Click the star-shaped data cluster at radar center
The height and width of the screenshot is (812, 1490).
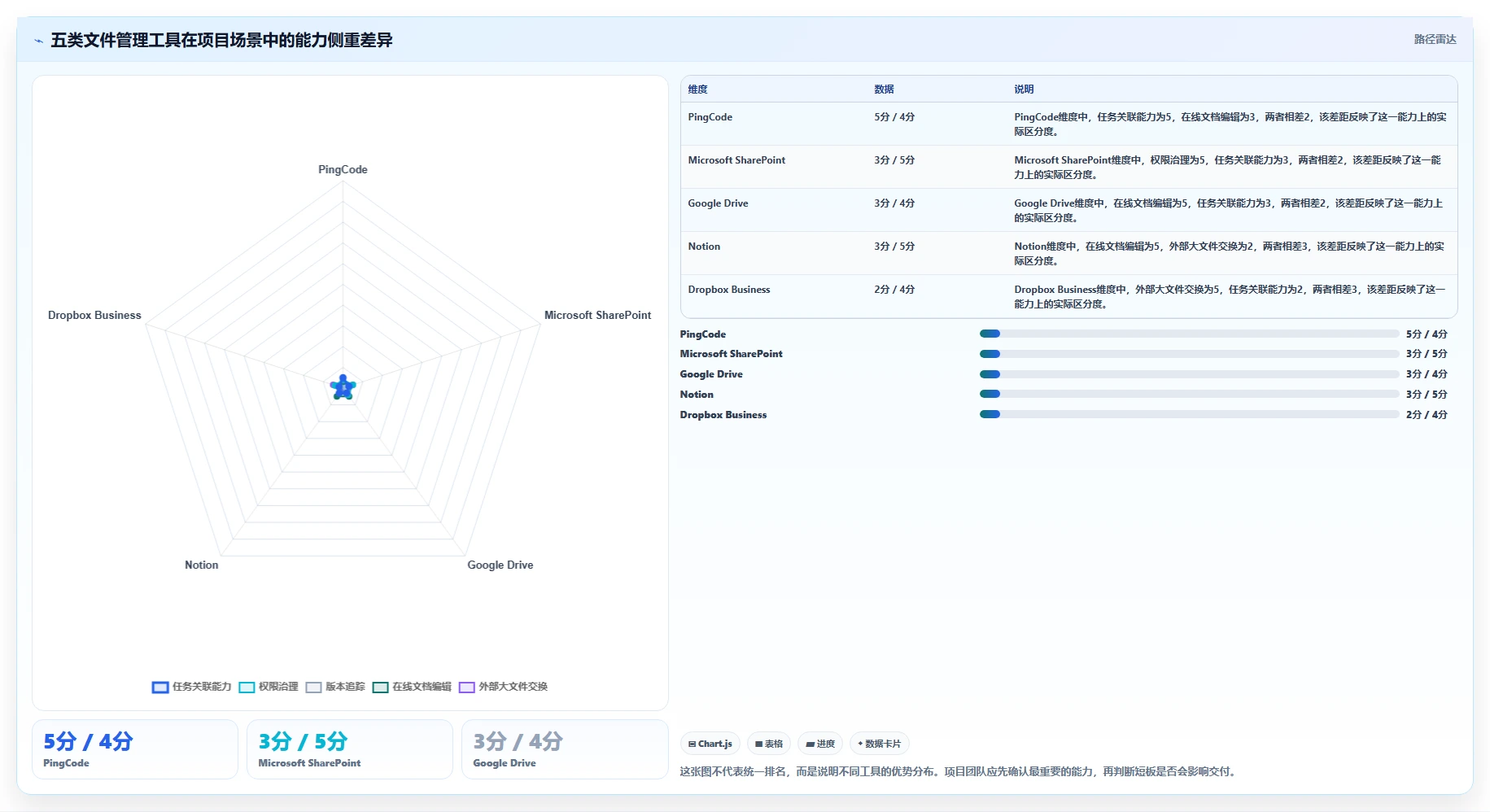343,388
